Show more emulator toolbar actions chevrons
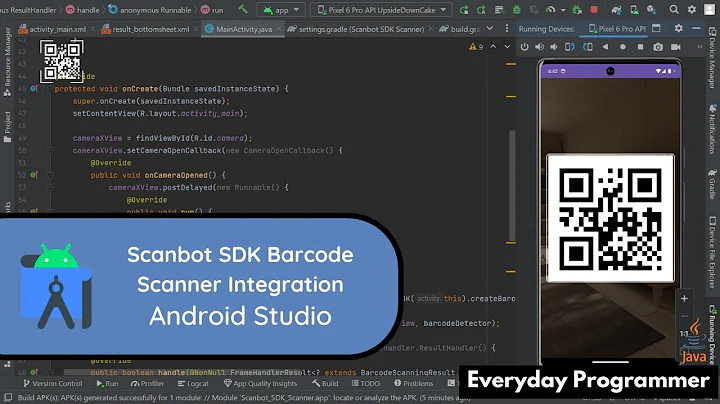The image size is (720, 404). 700,47
